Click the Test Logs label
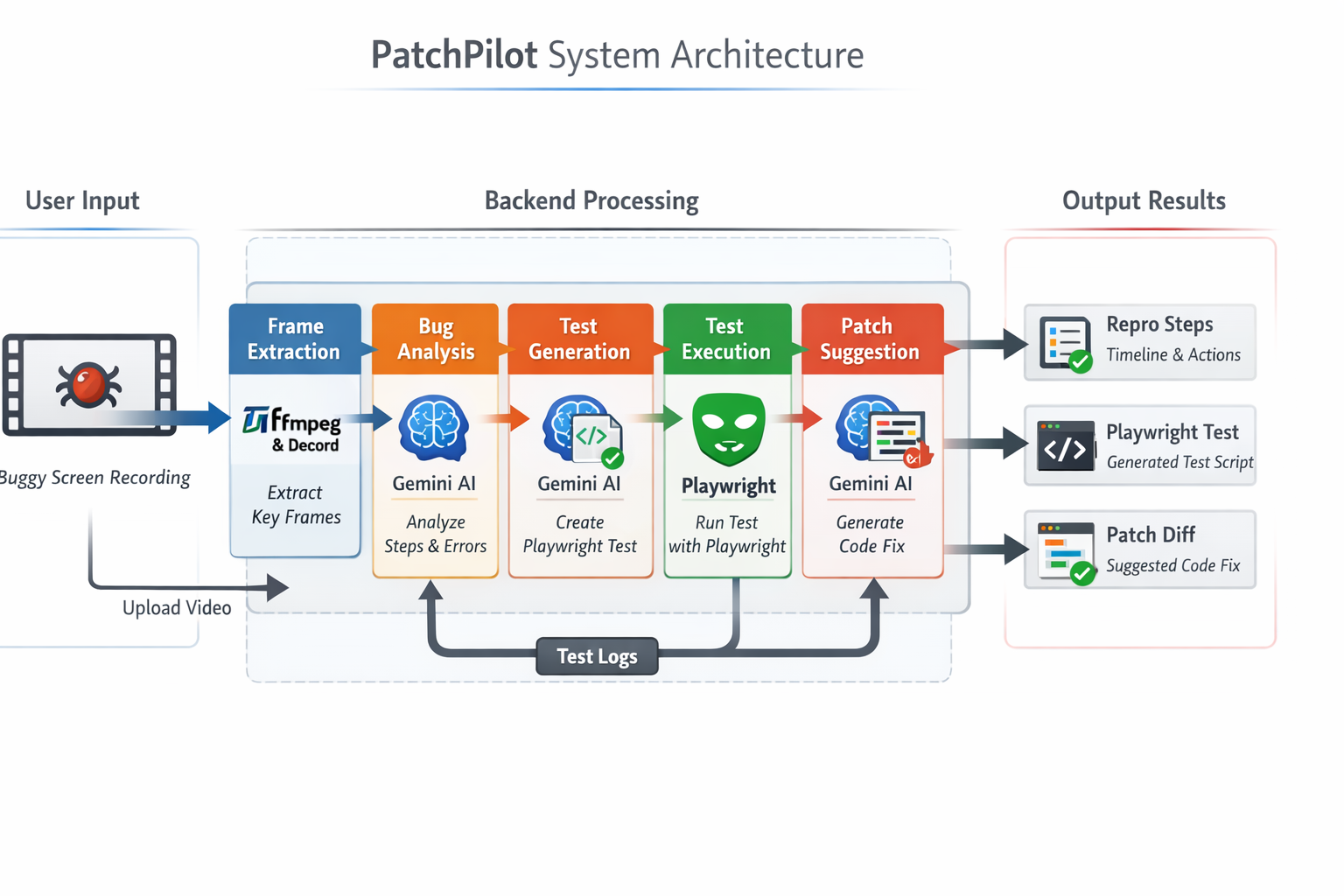 (597, 656)
